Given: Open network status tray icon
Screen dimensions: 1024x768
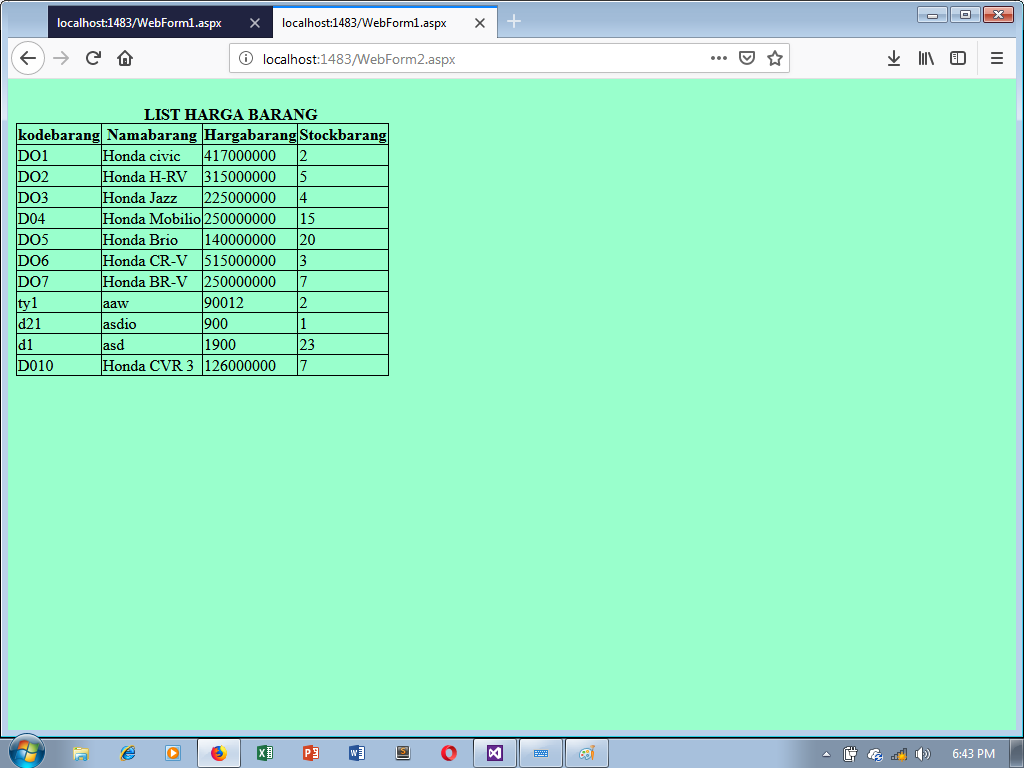Looking at the screenshot, I should [899, 754].
